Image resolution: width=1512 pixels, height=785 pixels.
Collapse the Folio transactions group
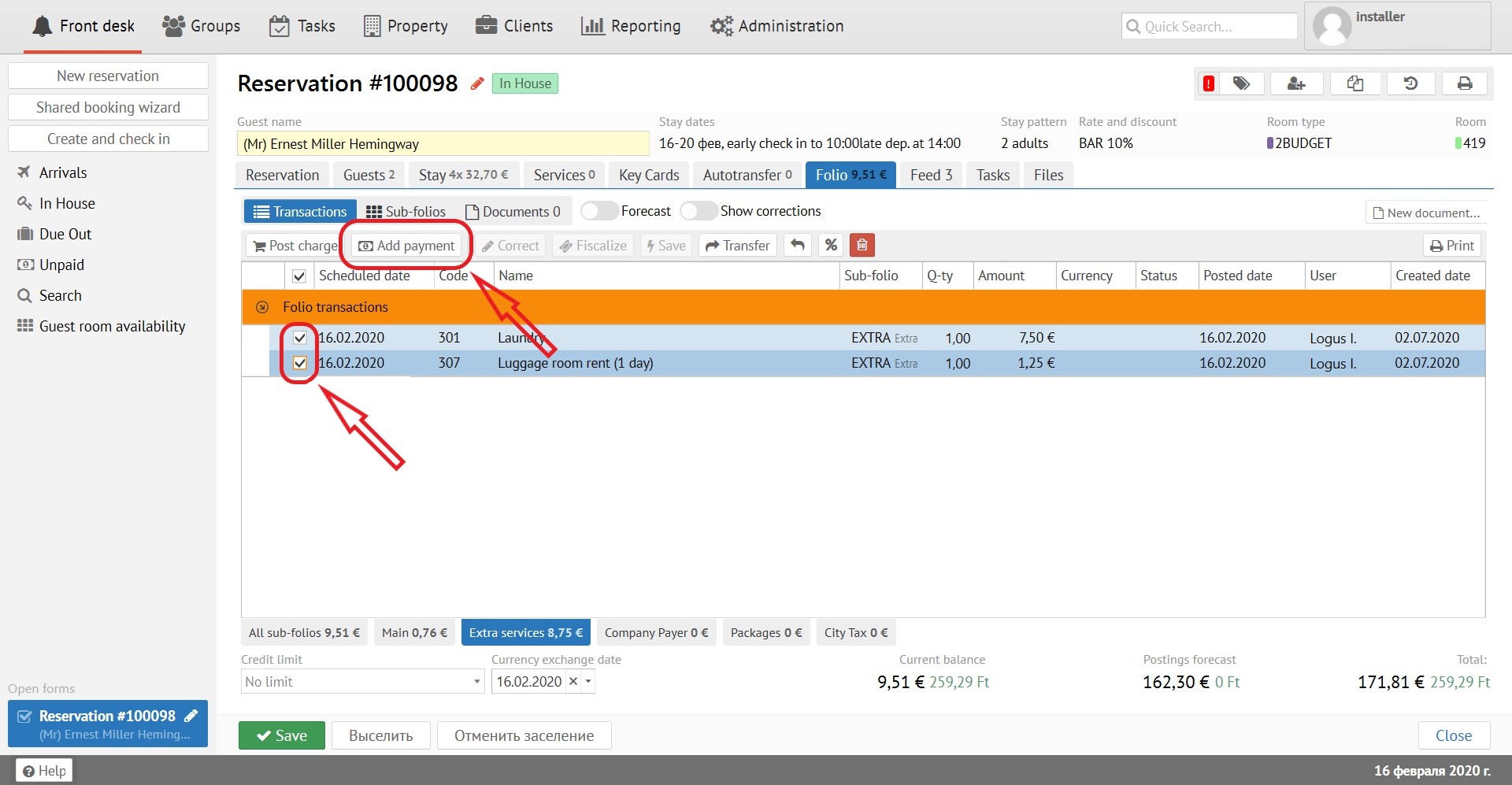click(x=263, y=307)
